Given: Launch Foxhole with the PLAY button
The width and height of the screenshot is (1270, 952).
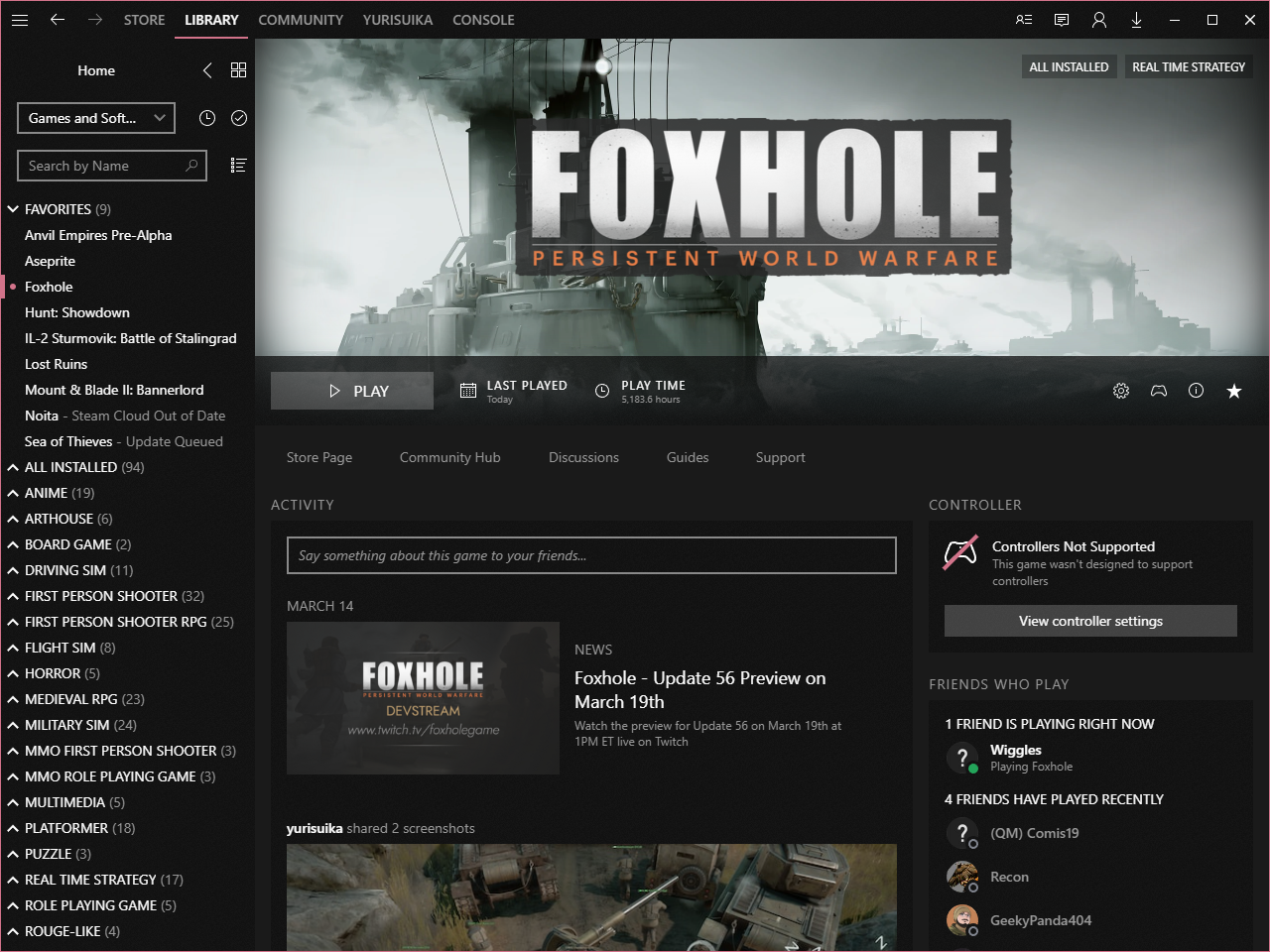Looking at the screenshot, I should (352, 391).
